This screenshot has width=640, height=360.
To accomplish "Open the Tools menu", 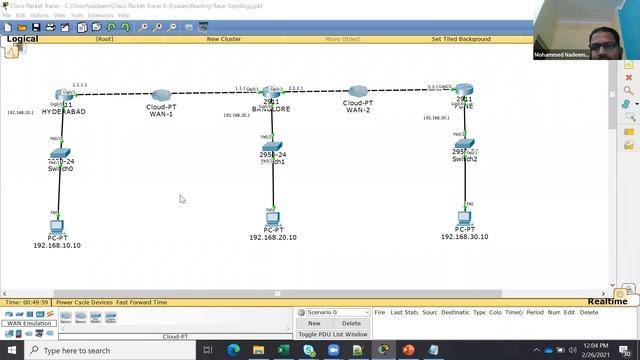I will (x=77, y=16).
